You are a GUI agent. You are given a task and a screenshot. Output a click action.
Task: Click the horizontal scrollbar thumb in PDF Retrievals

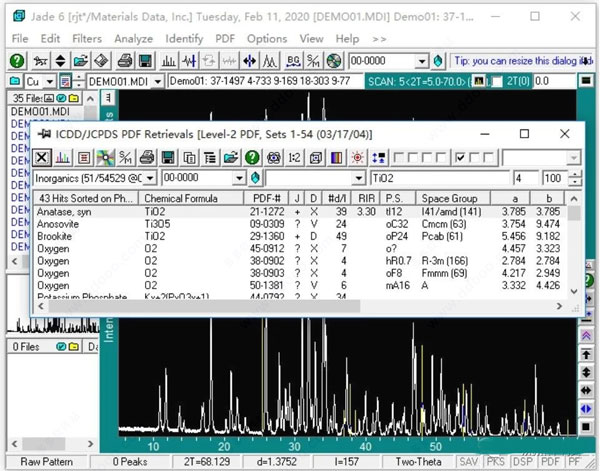click(204, 306)
